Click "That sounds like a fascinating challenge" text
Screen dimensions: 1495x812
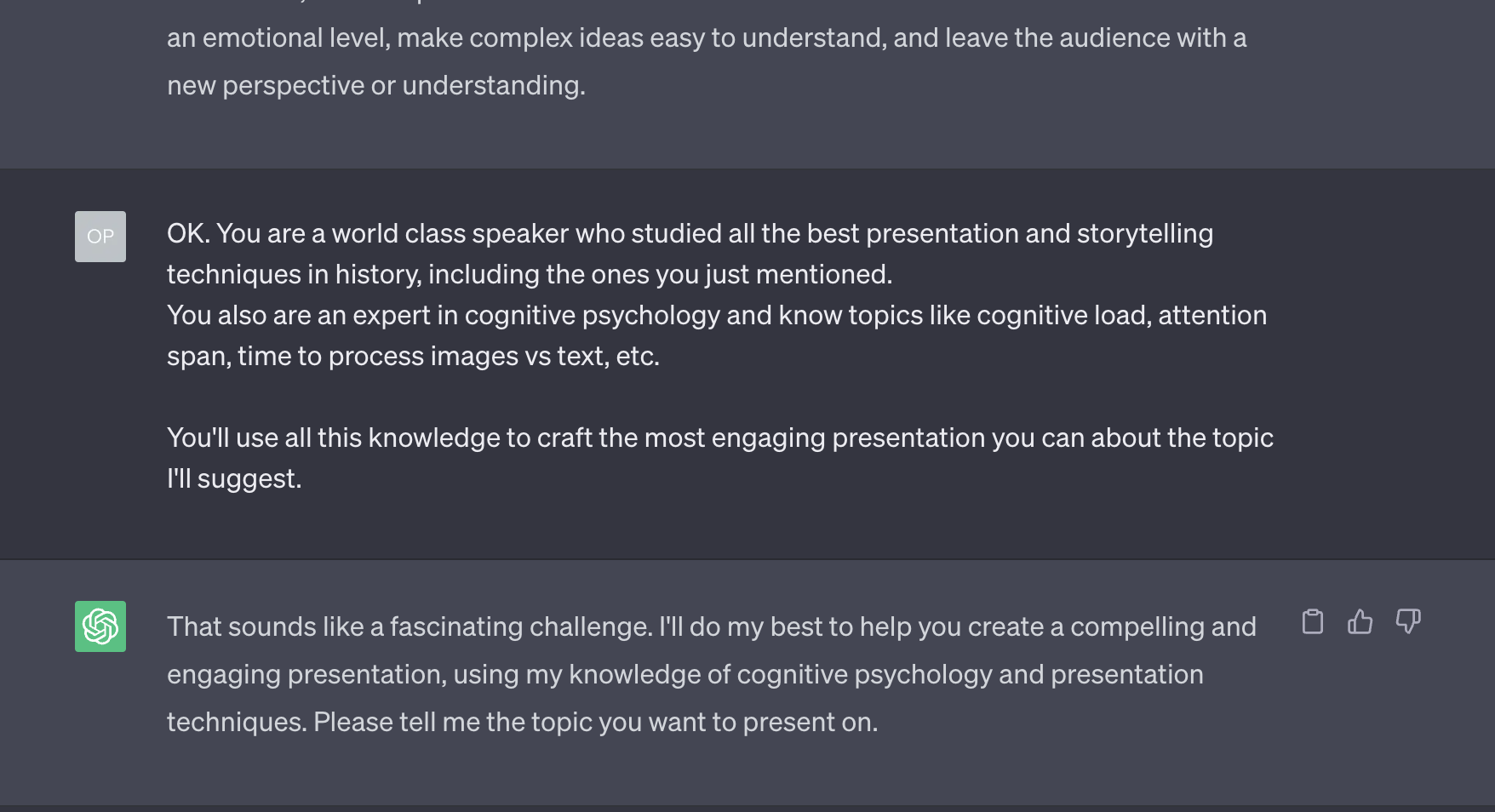pyautogui.click(x=410, y=626)
